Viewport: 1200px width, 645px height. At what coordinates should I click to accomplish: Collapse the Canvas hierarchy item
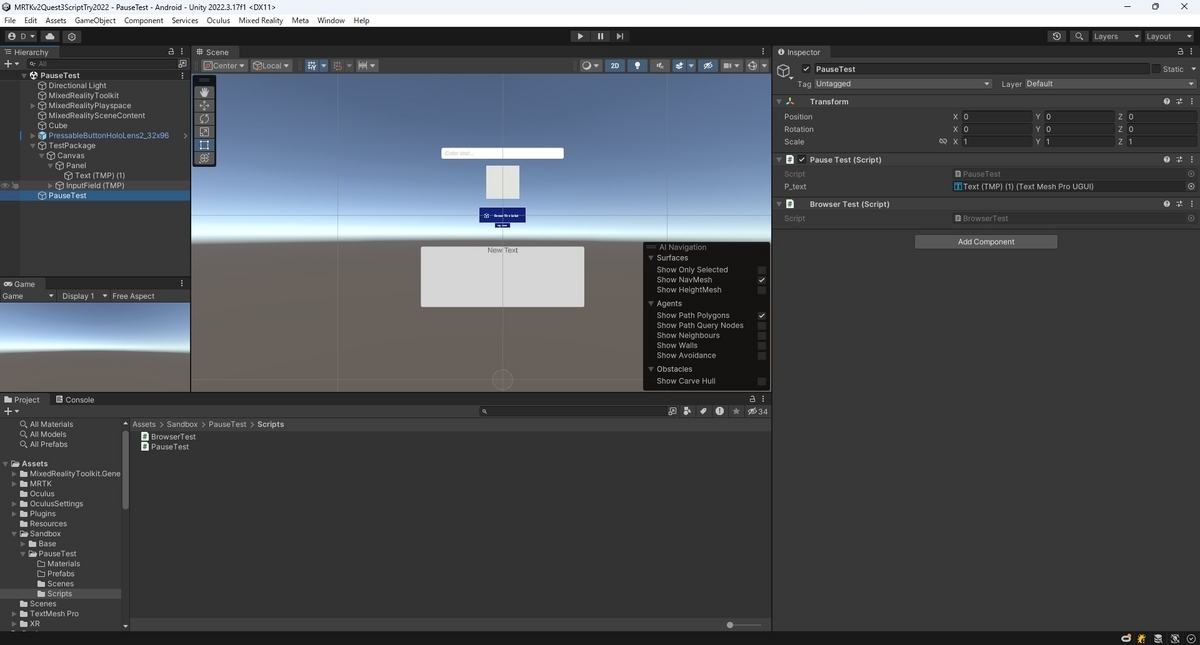click(41, 155)
